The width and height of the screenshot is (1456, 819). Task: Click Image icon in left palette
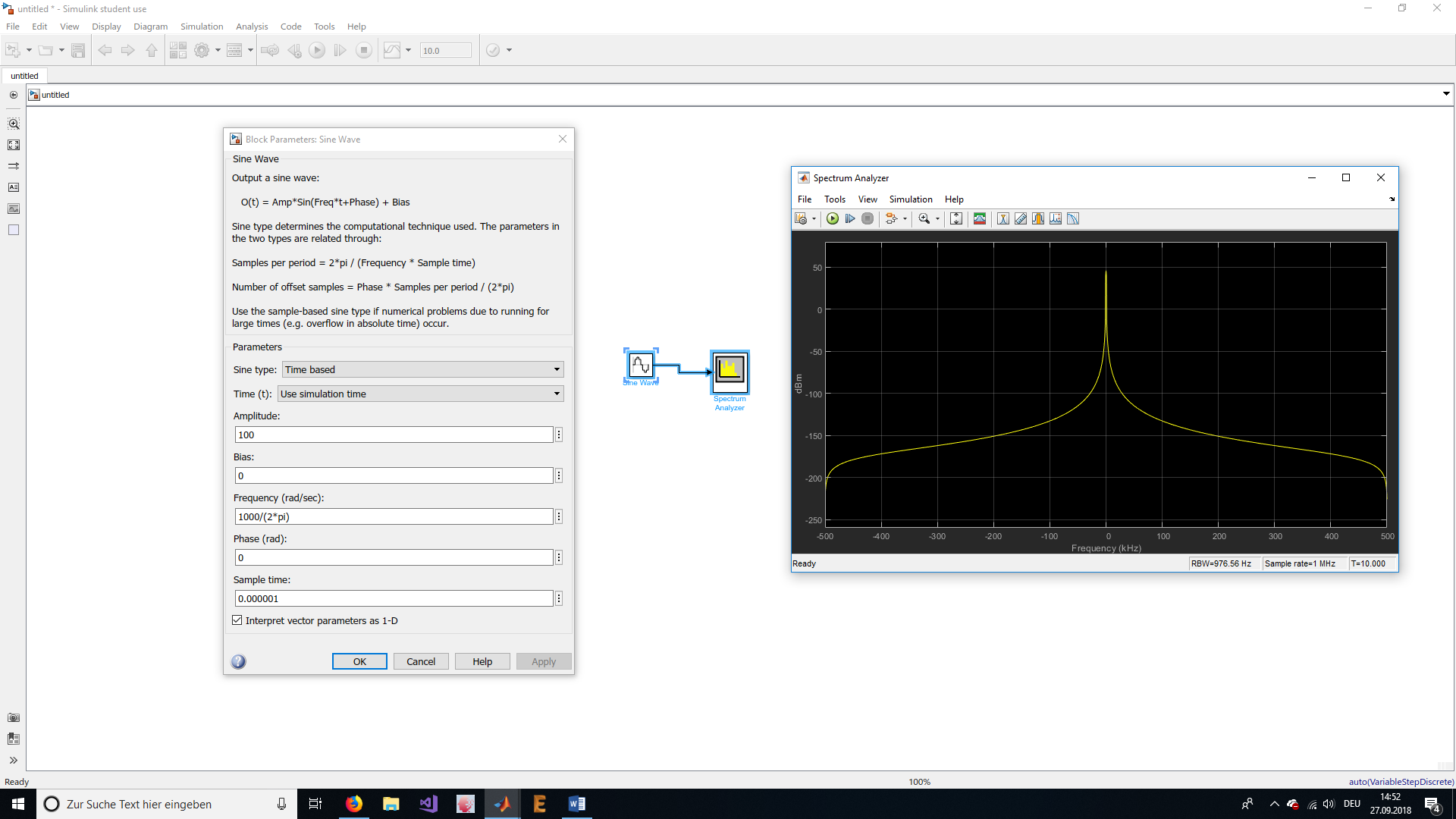pyautogui.click(x=14, y=209)
